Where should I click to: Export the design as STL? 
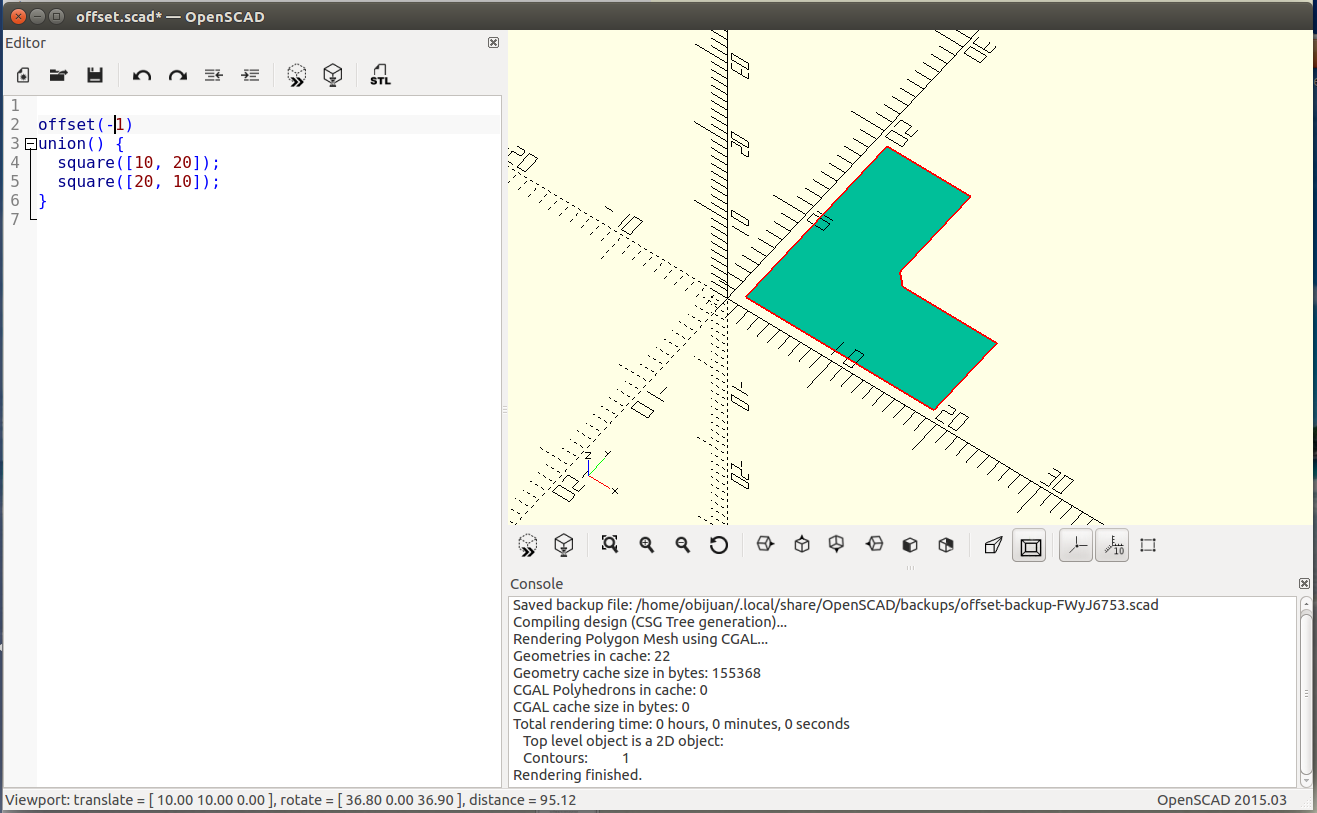[380, 75]
